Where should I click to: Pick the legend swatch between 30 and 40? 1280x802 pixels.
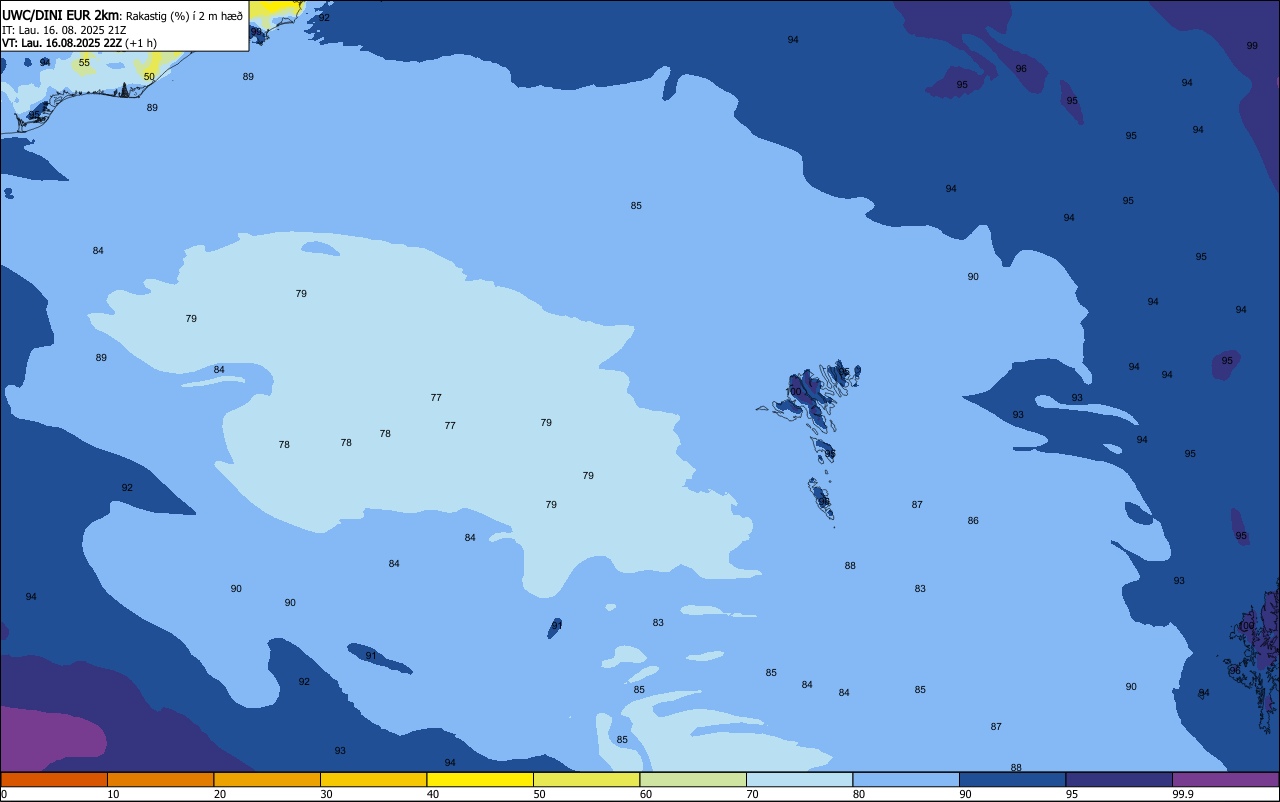coord(373,779)
